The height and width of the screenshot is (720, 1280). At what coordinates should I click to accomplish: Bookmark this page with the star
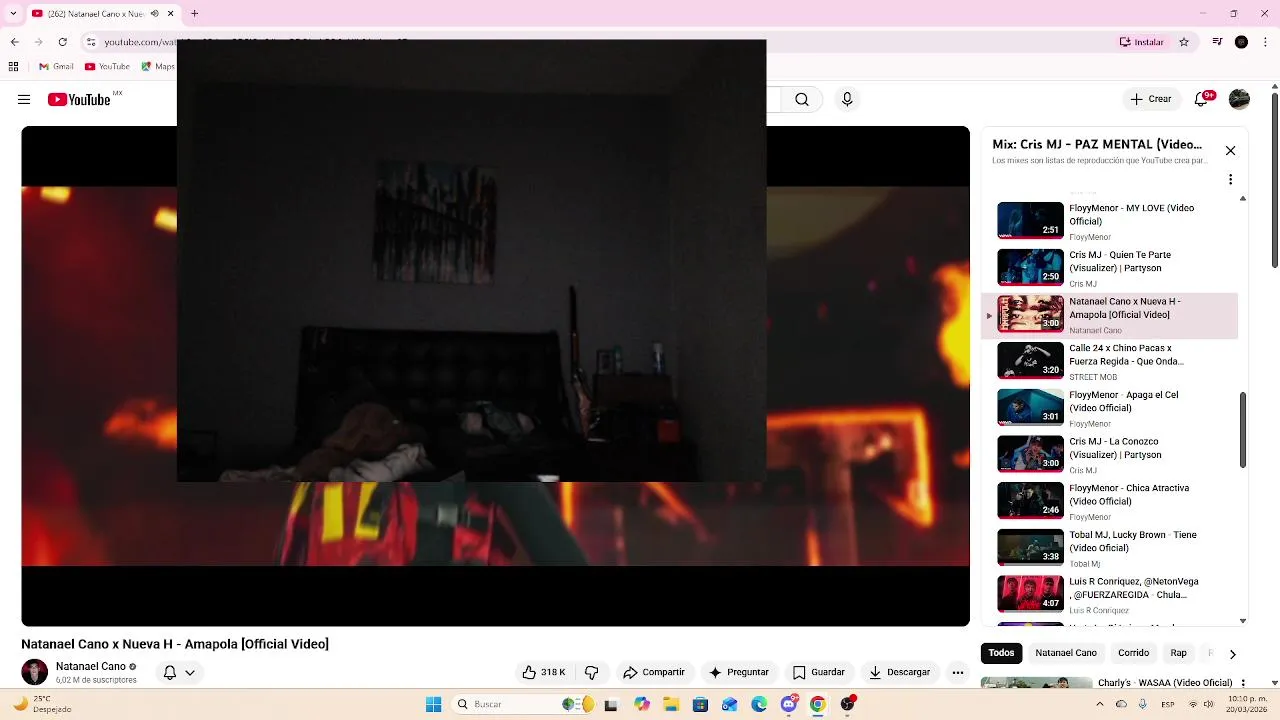tap(1185, 42)
